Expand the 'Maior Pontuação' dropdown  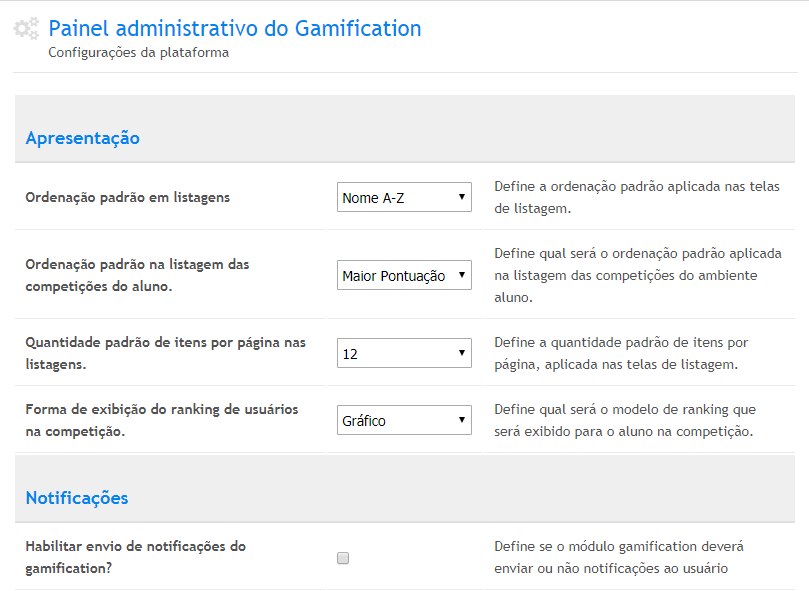click(404, 276)
